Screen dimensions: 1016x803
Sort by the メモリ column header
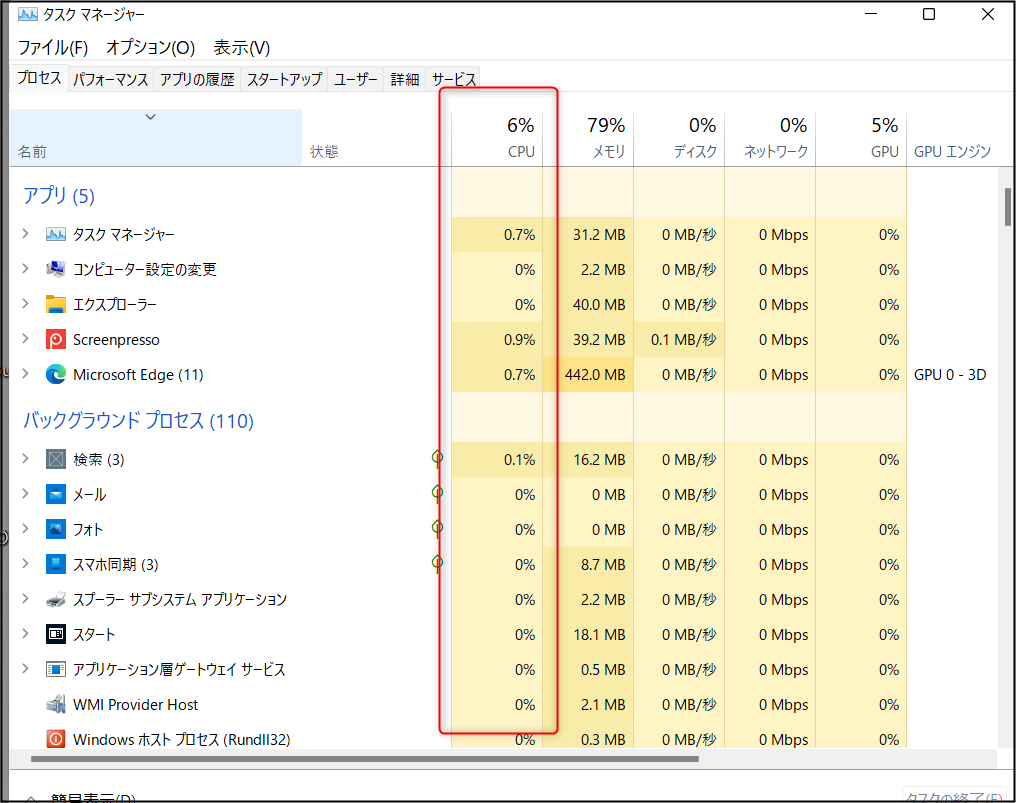pos(588,137)
